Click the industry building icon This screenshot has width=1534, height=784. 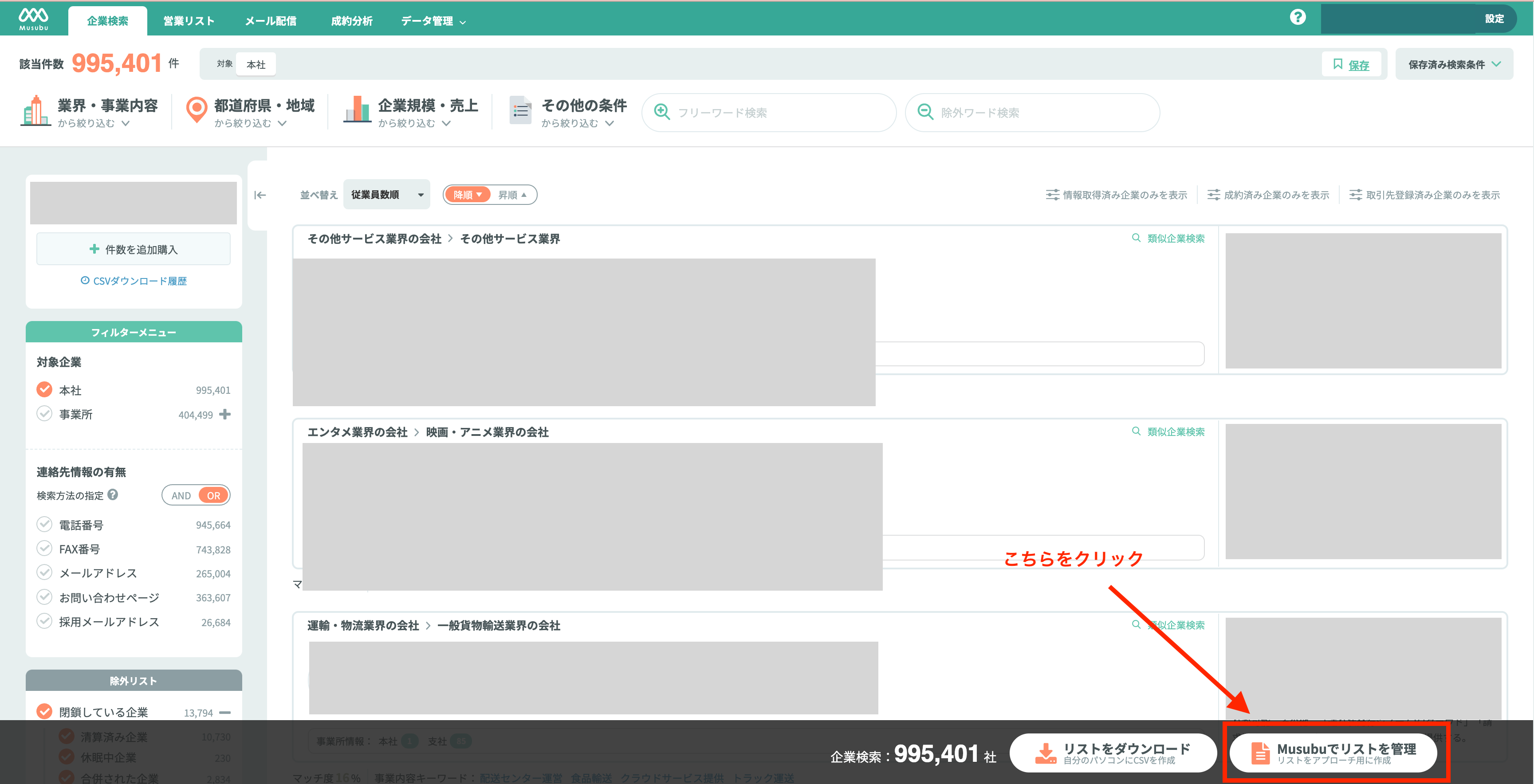coord(35,111)
